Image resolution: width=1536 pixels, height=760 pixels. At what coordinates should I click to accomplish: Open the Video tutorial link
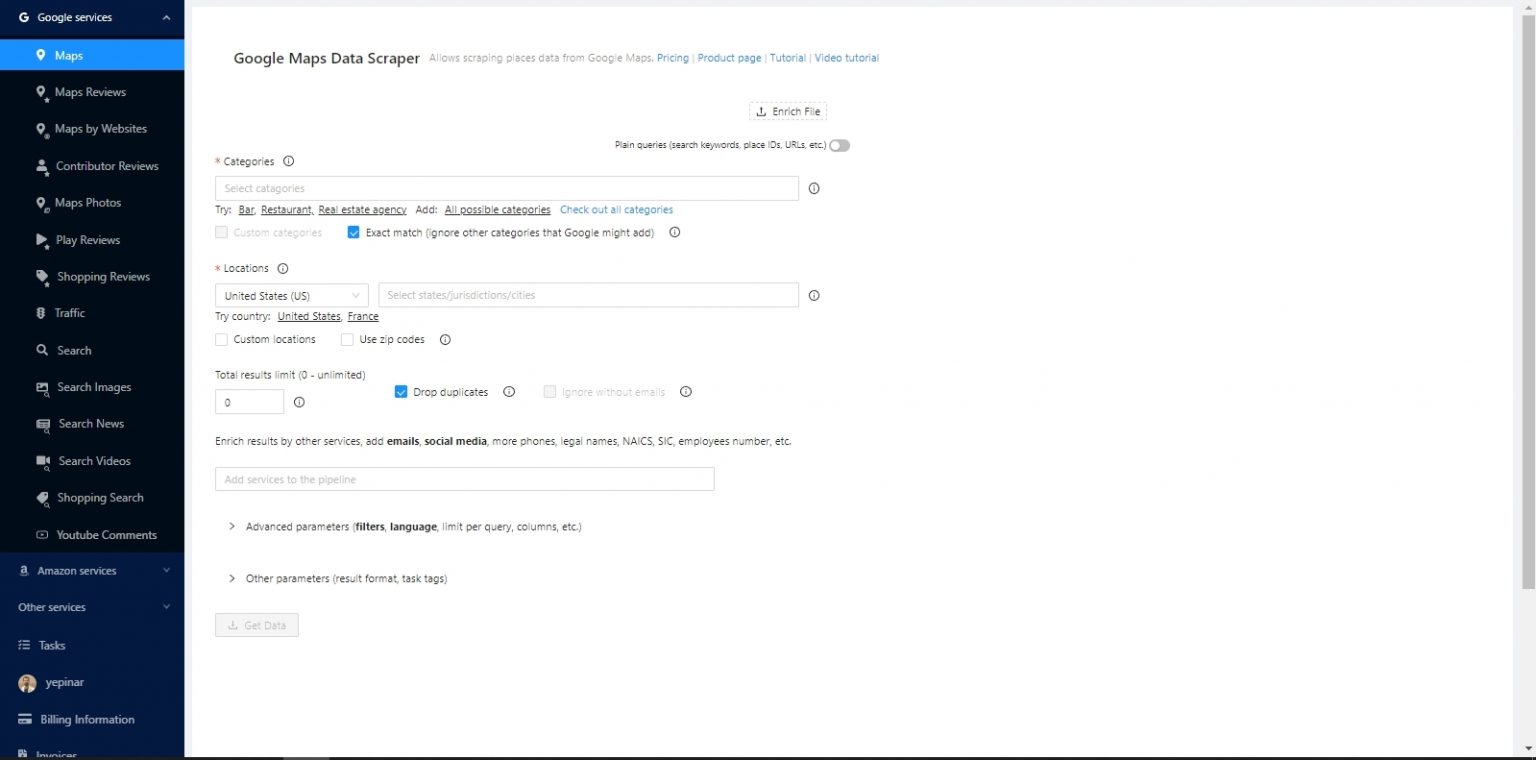click(846, 57)
